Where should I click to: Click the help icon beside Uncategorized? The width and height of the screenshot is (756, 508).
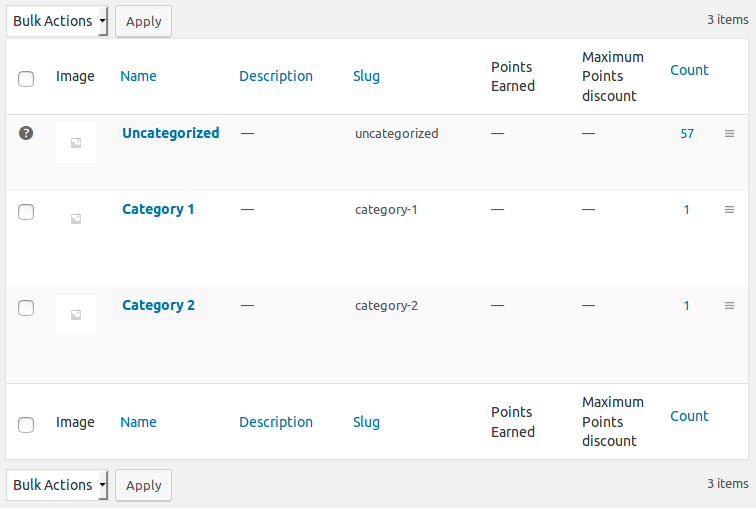click(26, 133)
